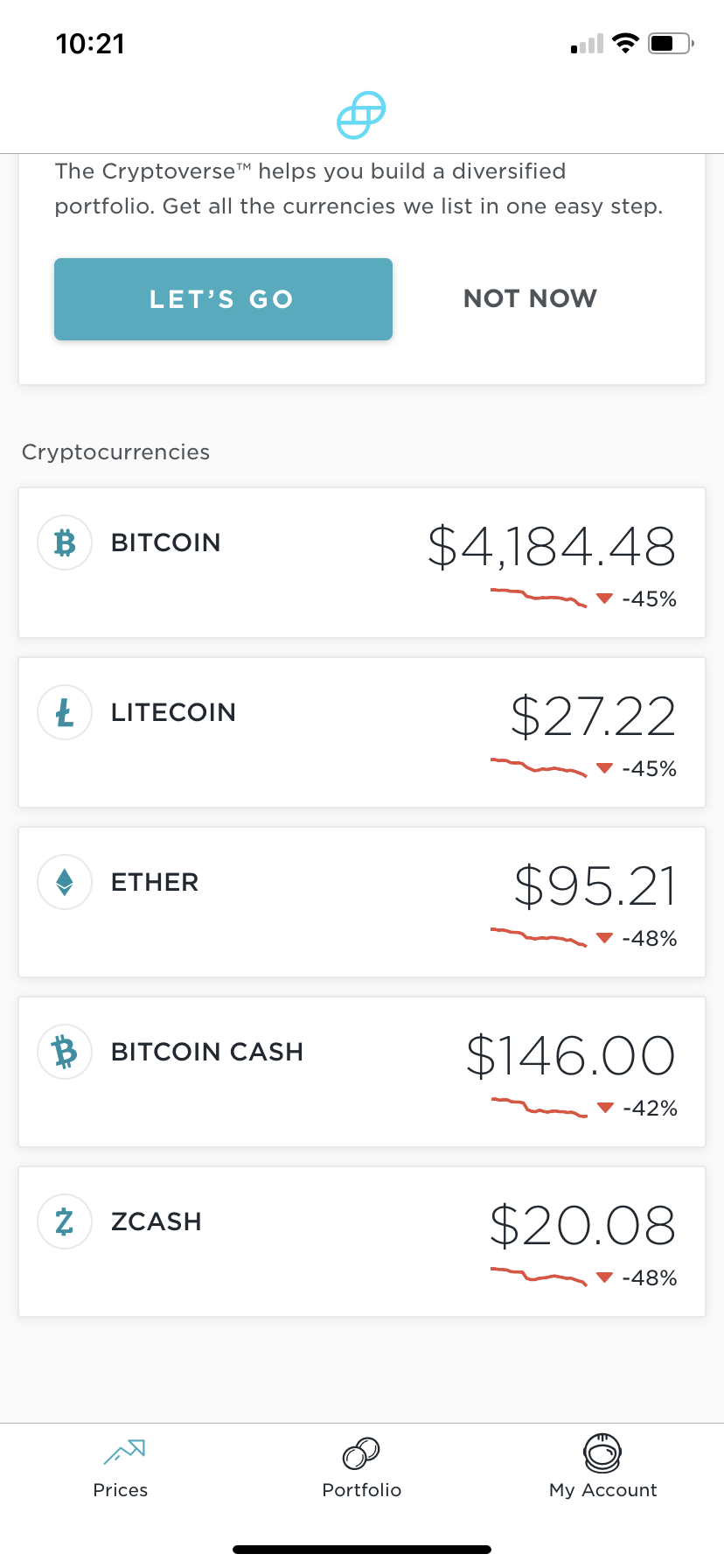Viewport: 724px width, 1568px height.
Task: Tap Ether's red sparkline chart
Action: [539, 936]
